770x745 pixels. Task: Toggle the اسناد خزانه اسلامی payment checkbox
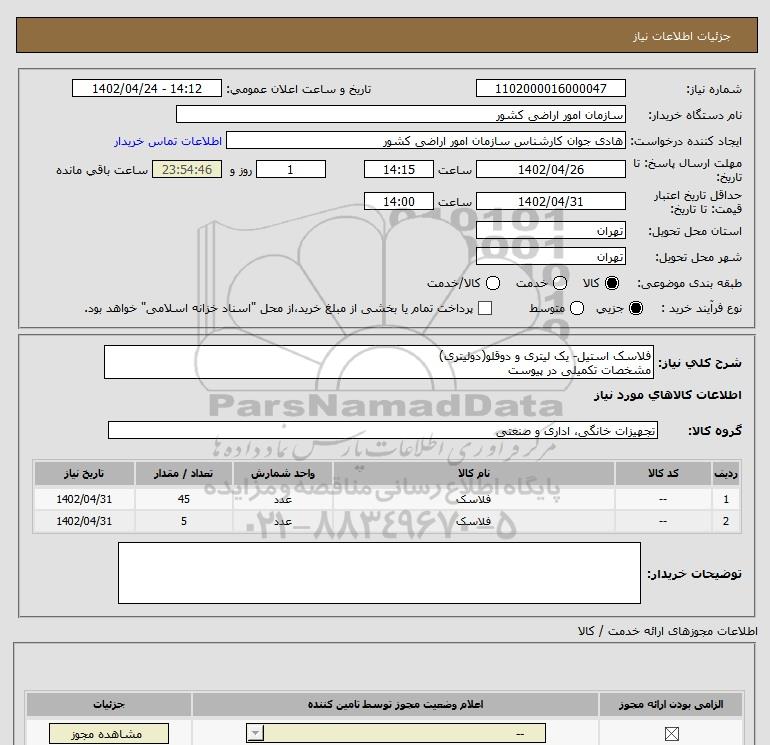coord(485,308)
